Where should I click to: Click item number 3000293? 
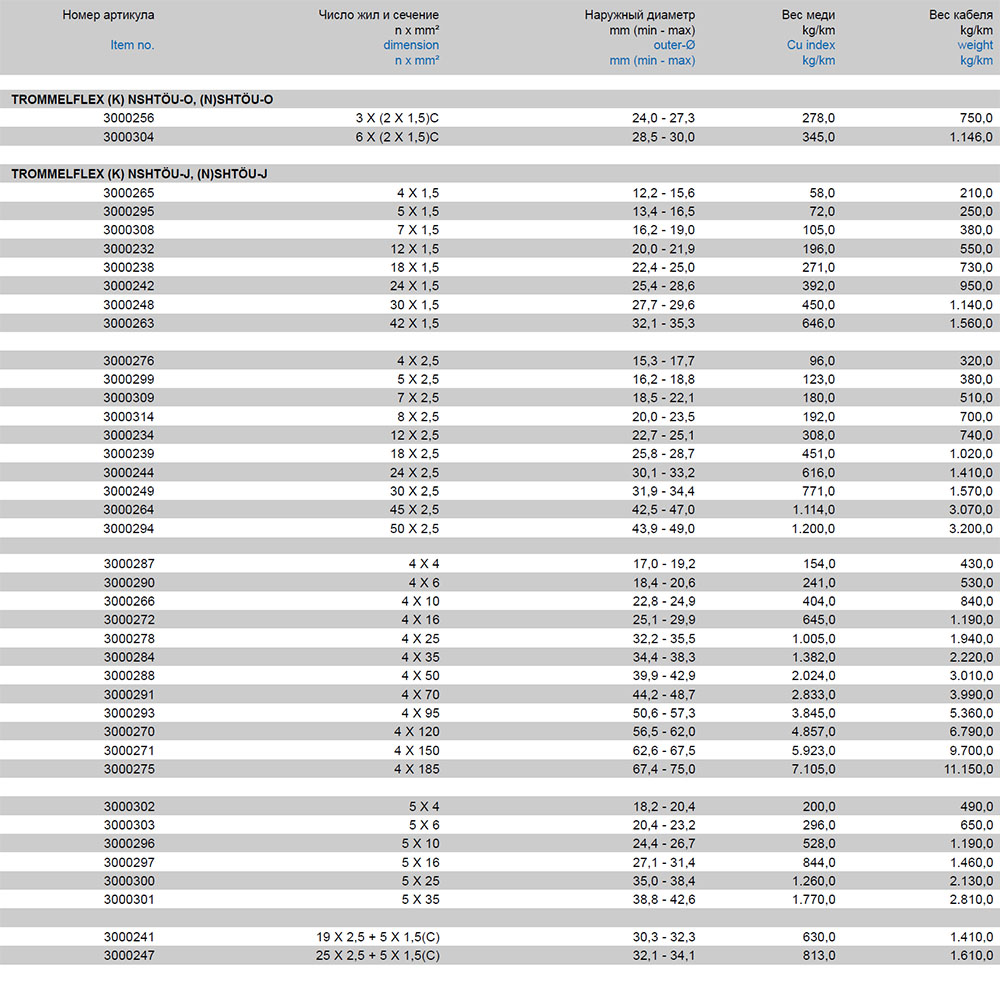pos(129,713)
